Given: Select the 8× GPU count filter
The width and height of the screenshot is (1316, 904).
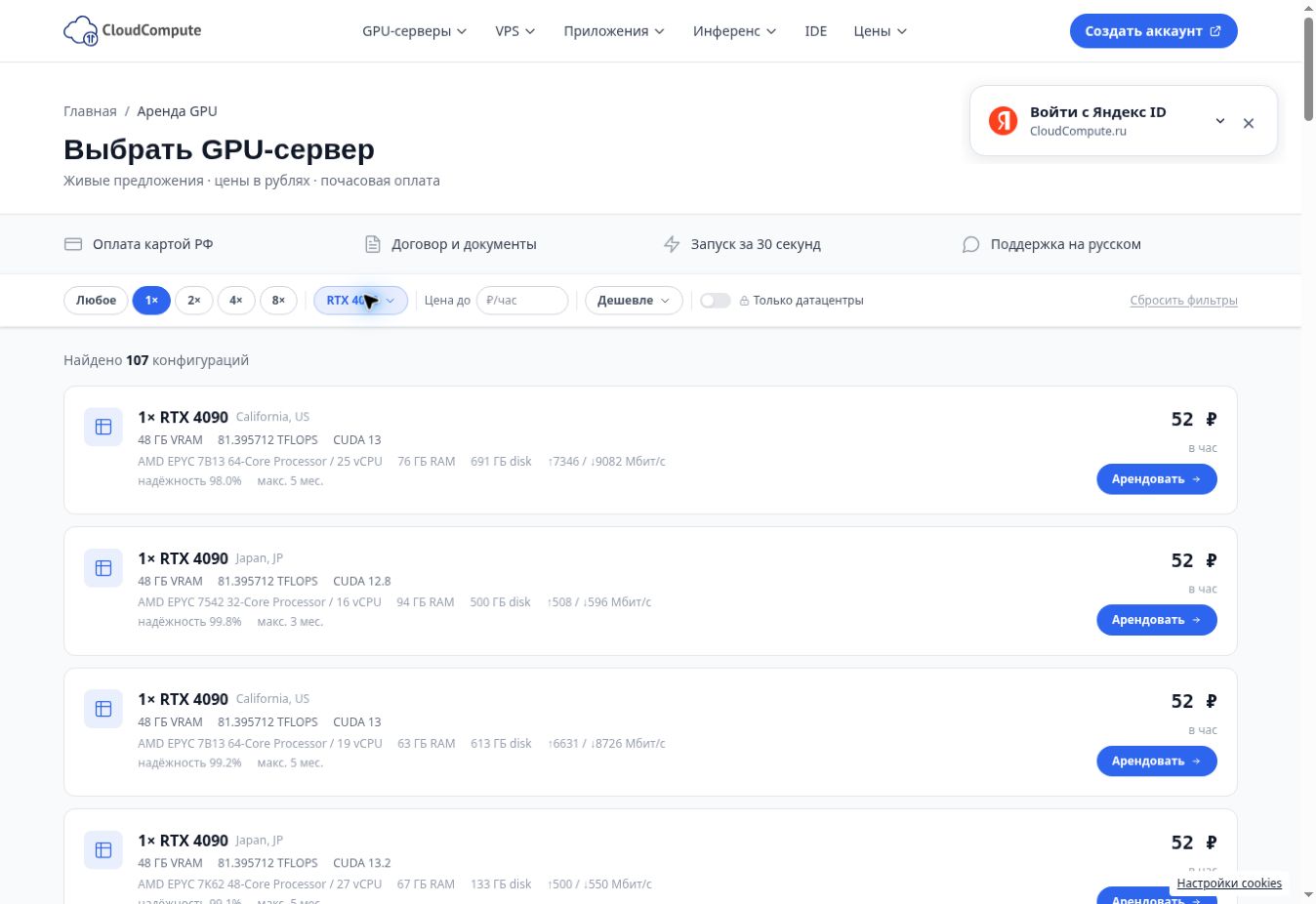Looking at the screenshot, I should point(278,301).
